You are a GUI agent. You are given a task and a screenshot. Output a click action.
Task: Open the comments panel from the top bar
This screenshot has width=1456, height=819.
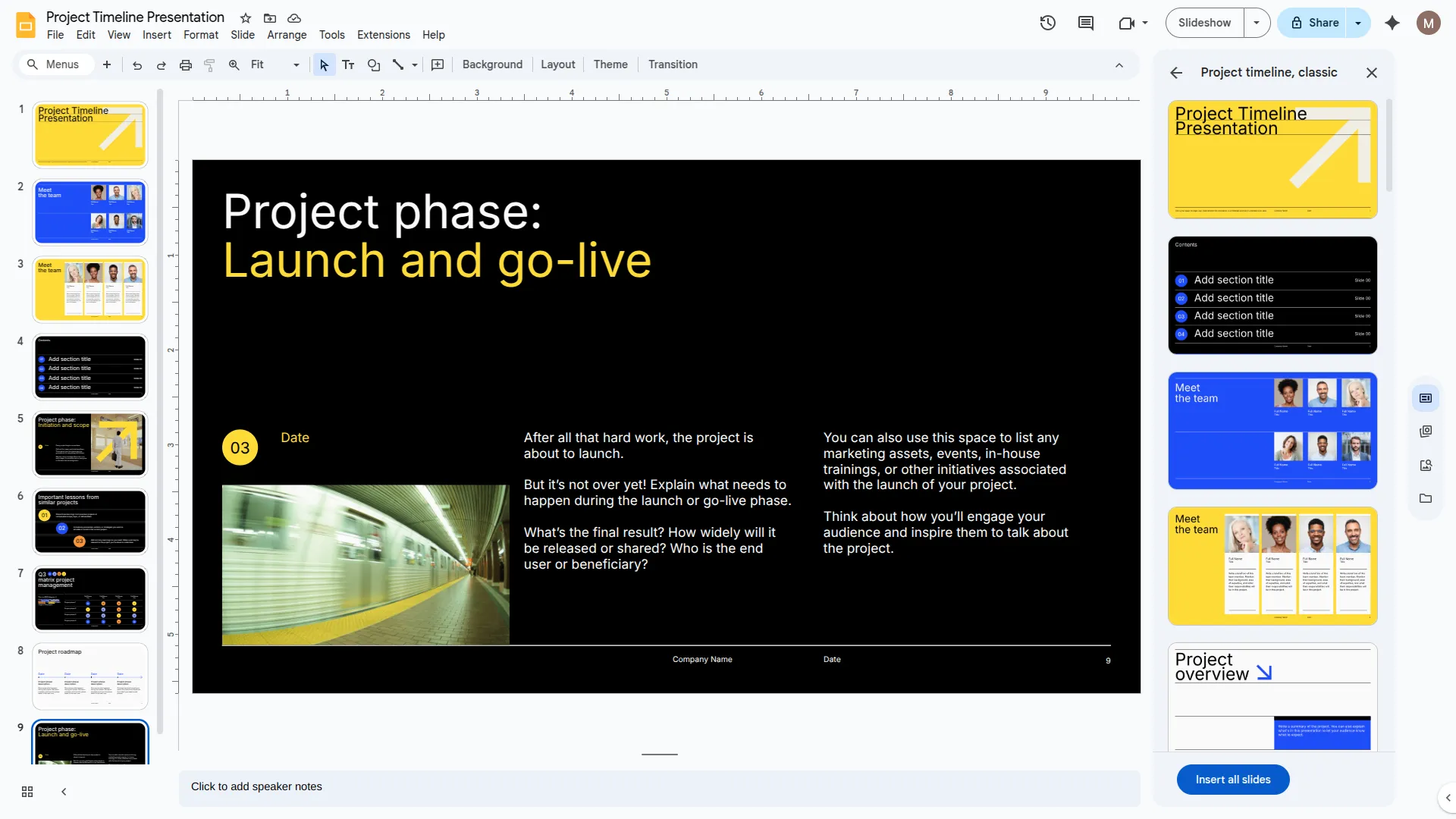pos(1085,23)
